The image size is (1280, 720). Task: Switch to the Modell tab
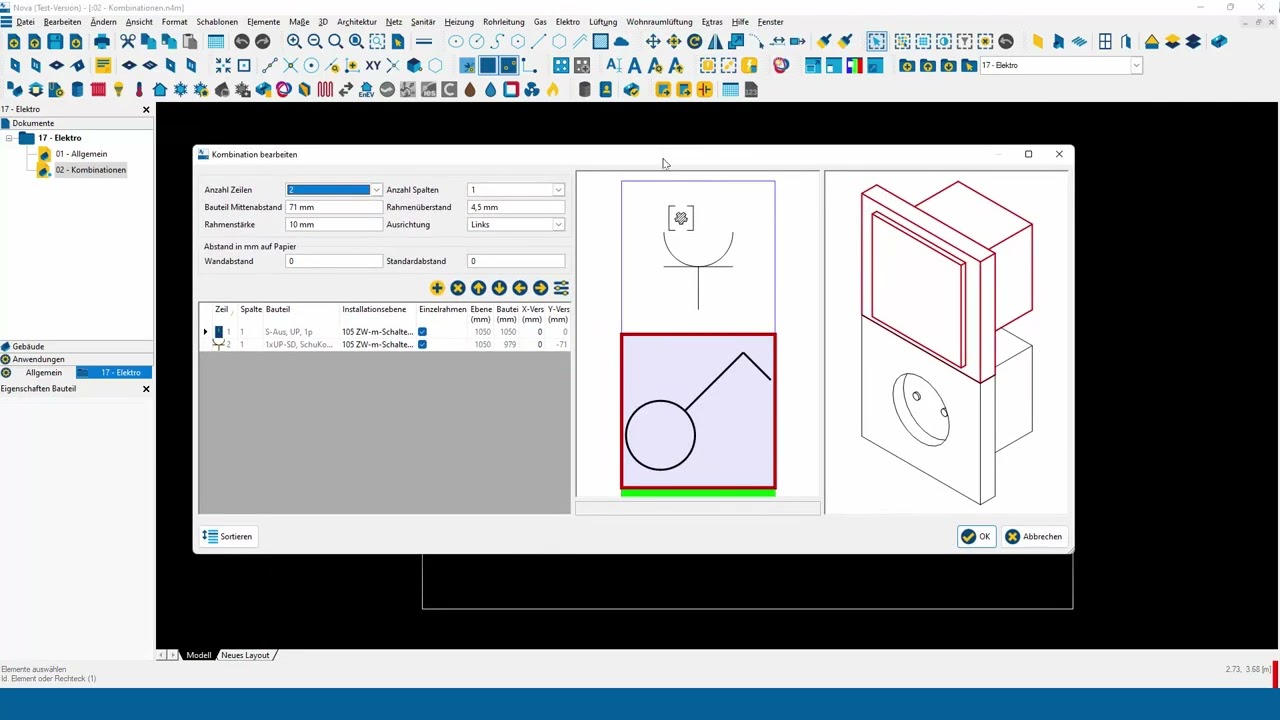[198, 655]
